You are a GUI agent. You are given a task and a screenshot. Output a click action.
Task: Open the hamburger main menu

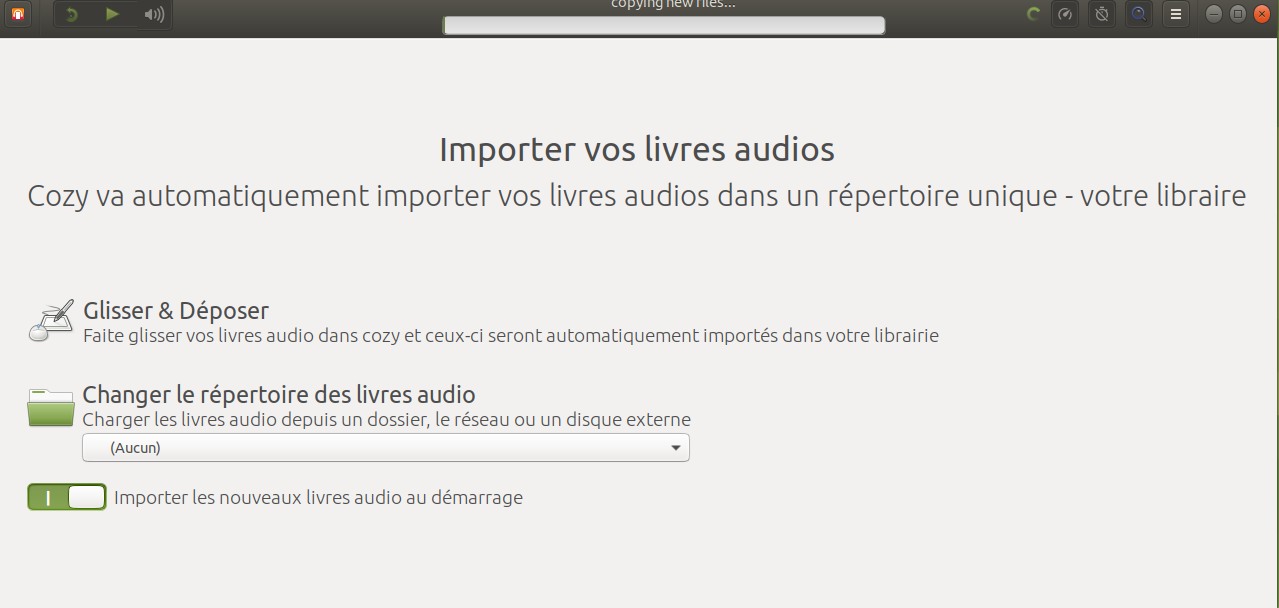(x=1176, y=14)
